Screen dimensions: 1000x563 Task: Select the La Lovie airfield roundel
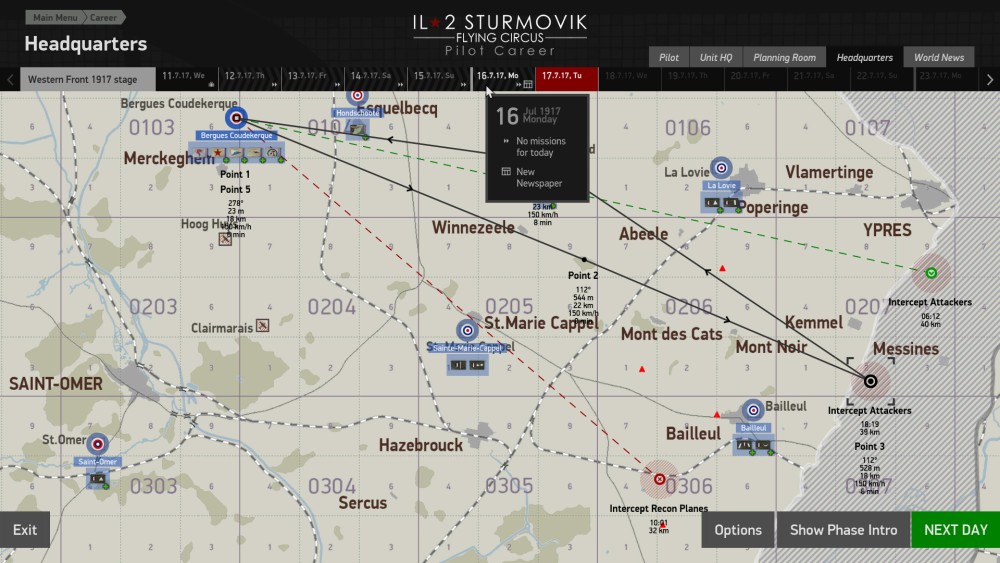[721, 168]
